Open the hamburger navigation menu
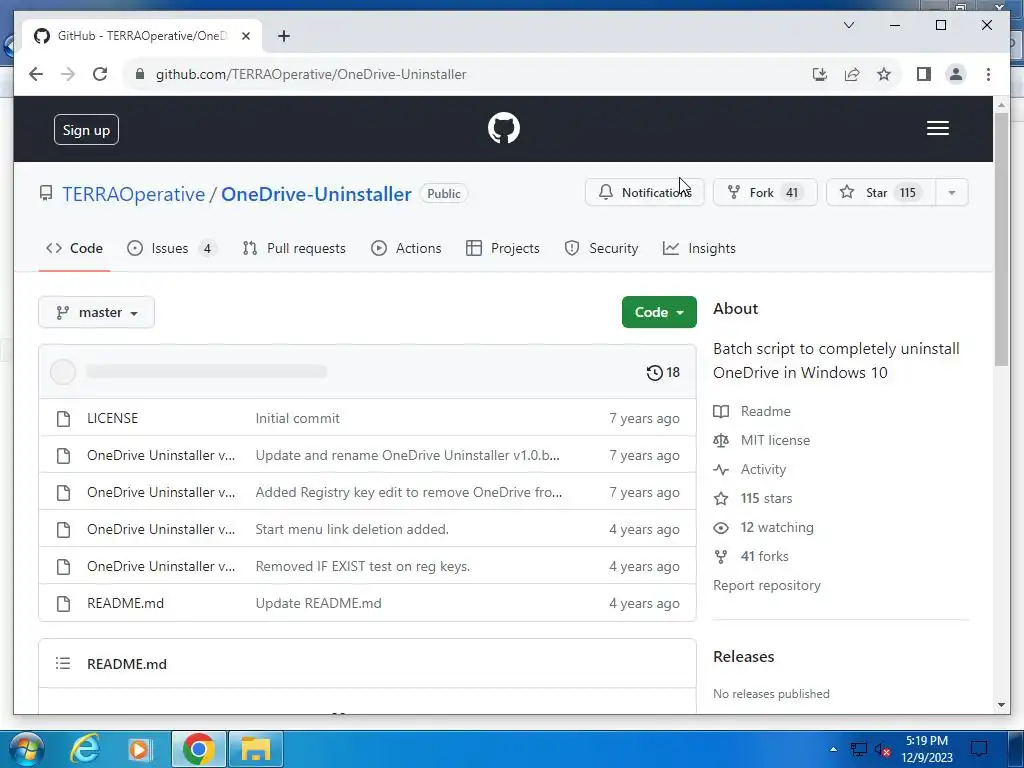 [x=938, y=128]
